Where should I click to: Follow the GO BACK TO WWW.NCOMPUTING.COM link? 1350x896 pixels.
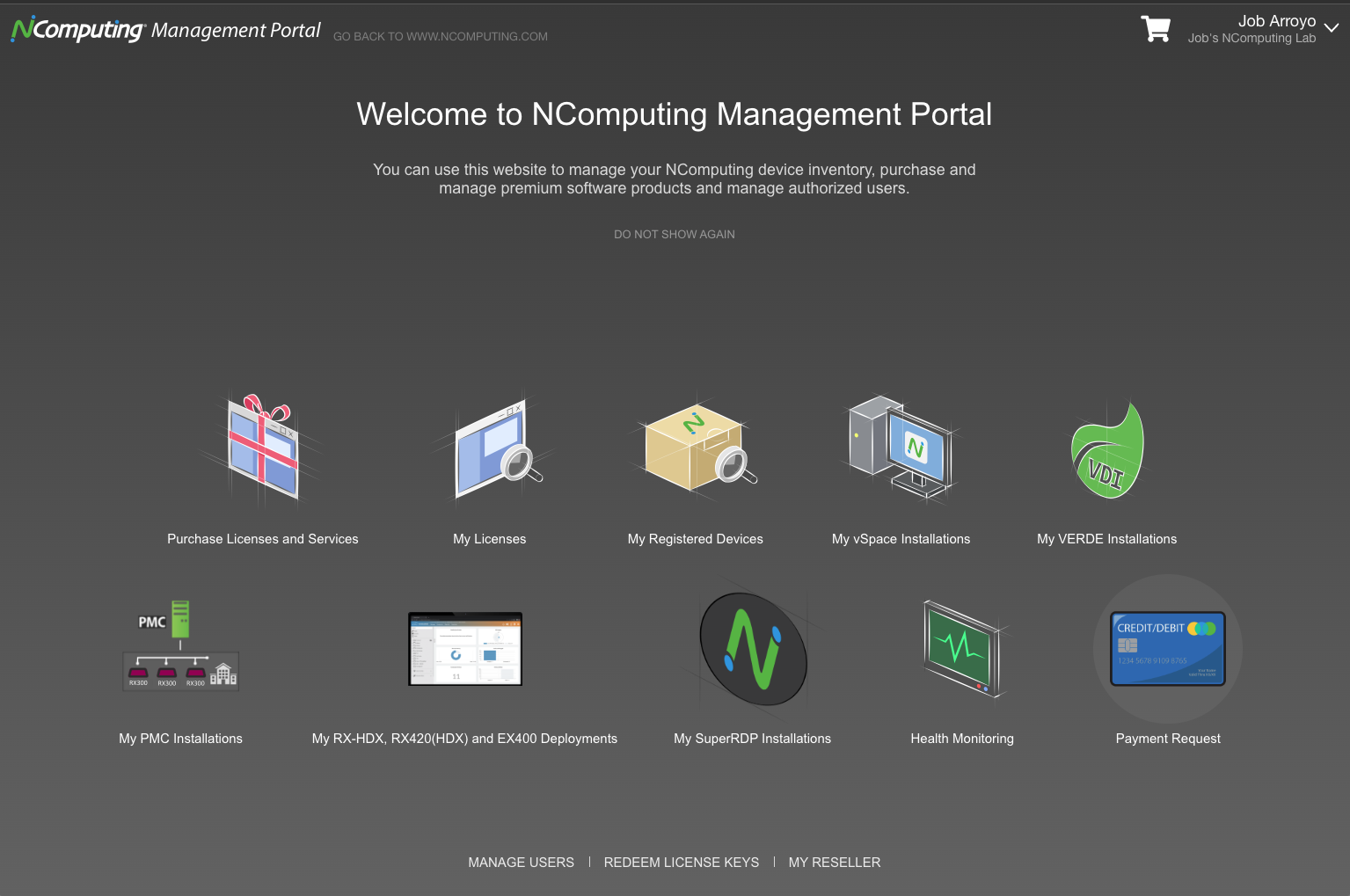click(x=441, y=37)
